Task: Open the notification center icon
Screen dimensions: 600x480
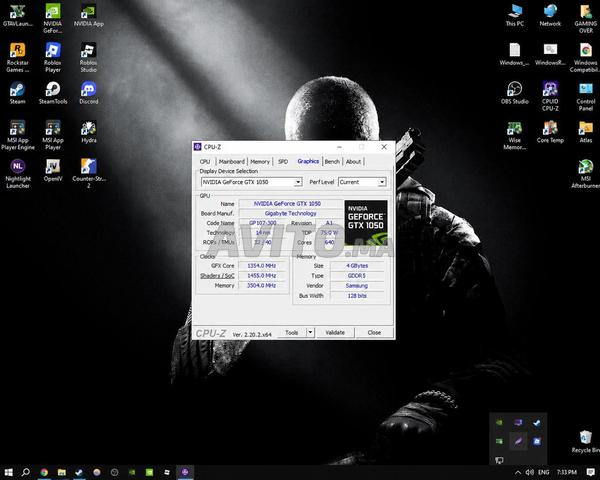Action: (x=590, y=472)
